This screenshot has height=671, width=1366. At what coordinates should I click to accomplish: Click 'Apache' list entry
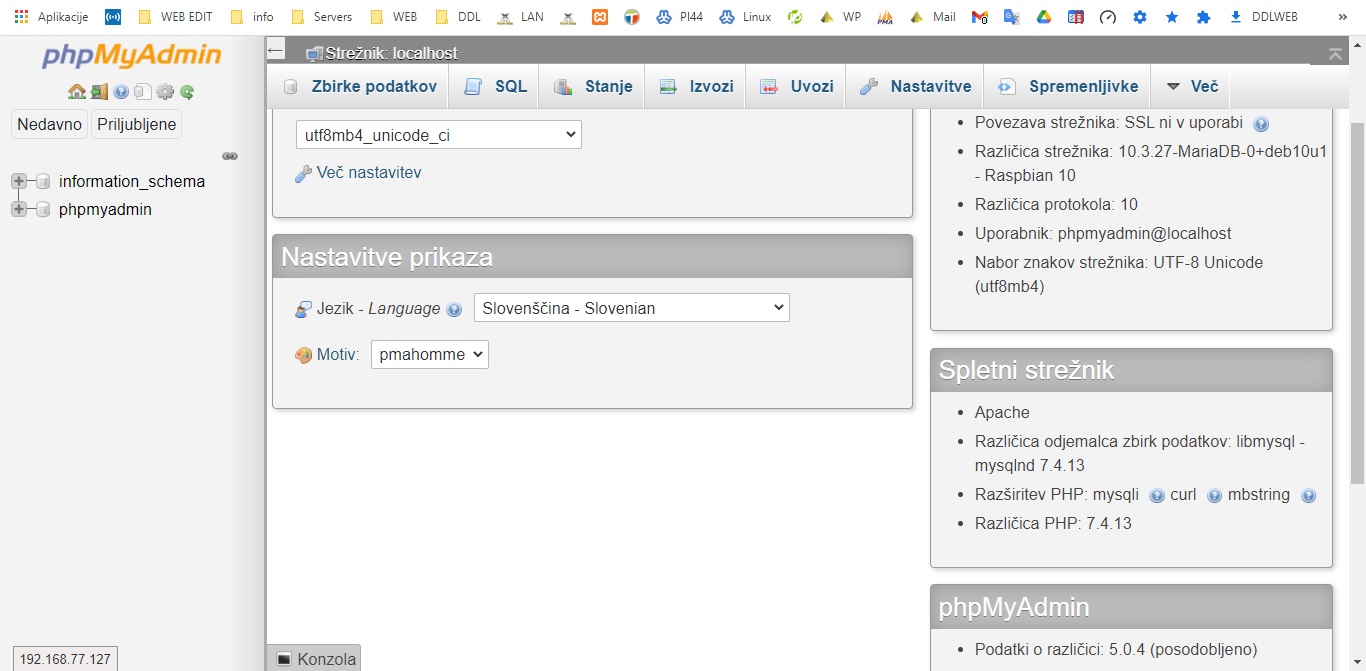1002,412
